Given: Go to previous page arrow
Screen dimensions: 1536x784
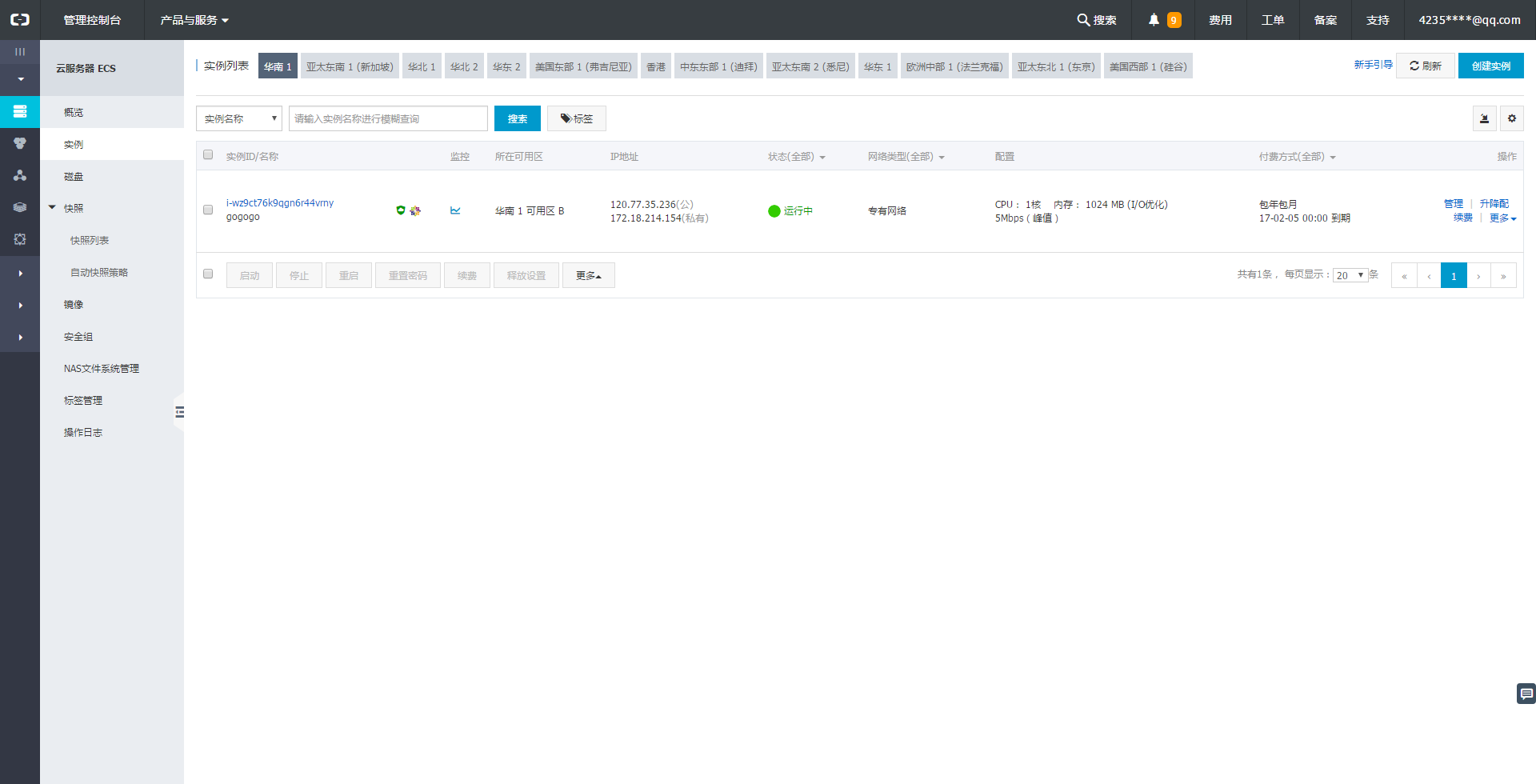Looking at the screenshot, I should click(1429, 275).
